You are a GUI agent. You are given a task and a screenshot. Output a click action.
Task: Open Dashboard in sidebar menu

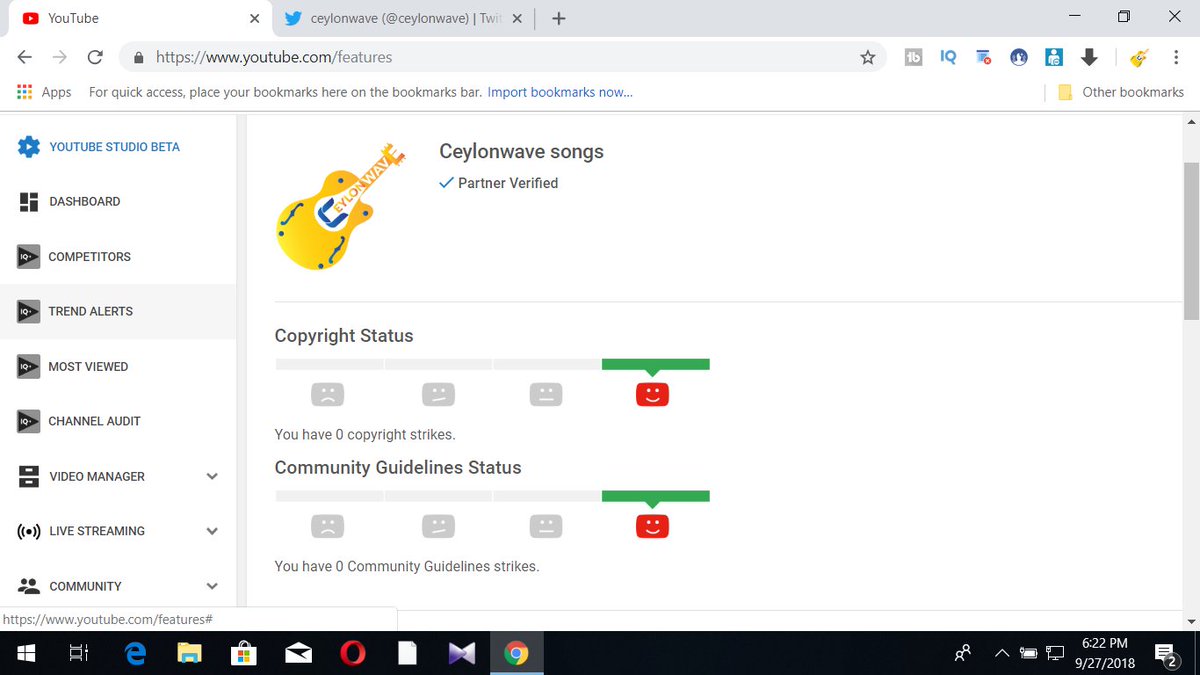click(x=118, y=201)
